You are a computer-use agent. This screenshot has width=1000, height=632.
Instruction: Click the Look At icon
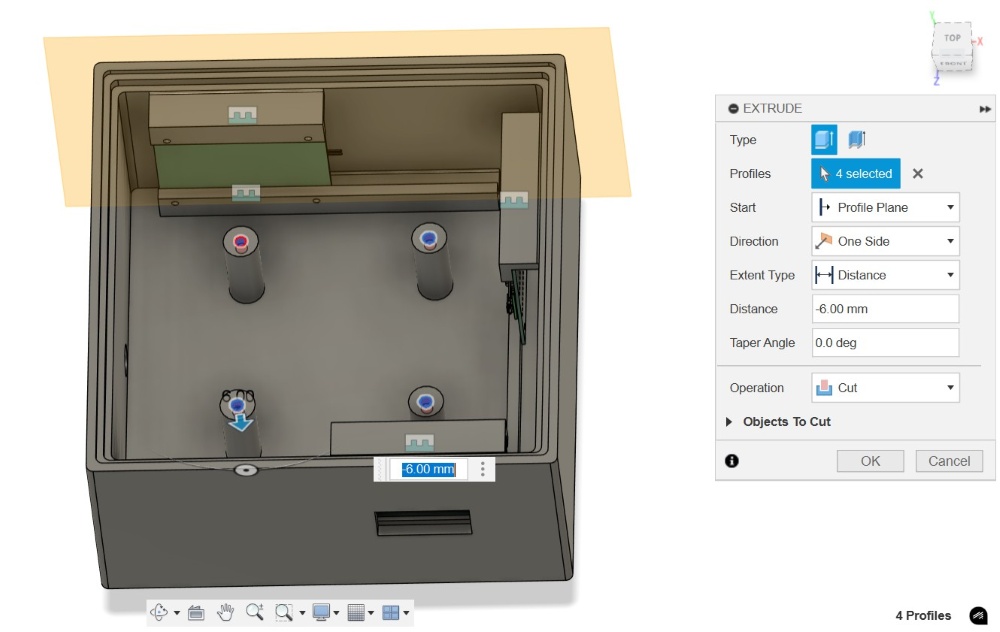(x=196, y=613)
